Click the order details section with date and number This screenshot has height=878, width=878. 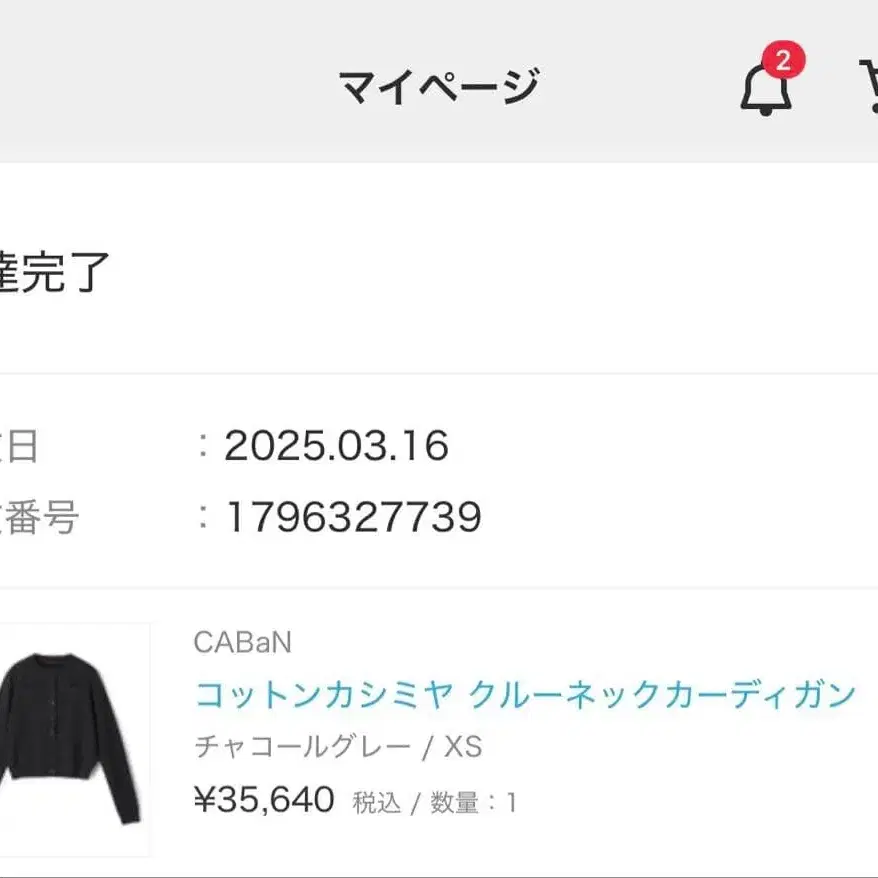(439, 481)
